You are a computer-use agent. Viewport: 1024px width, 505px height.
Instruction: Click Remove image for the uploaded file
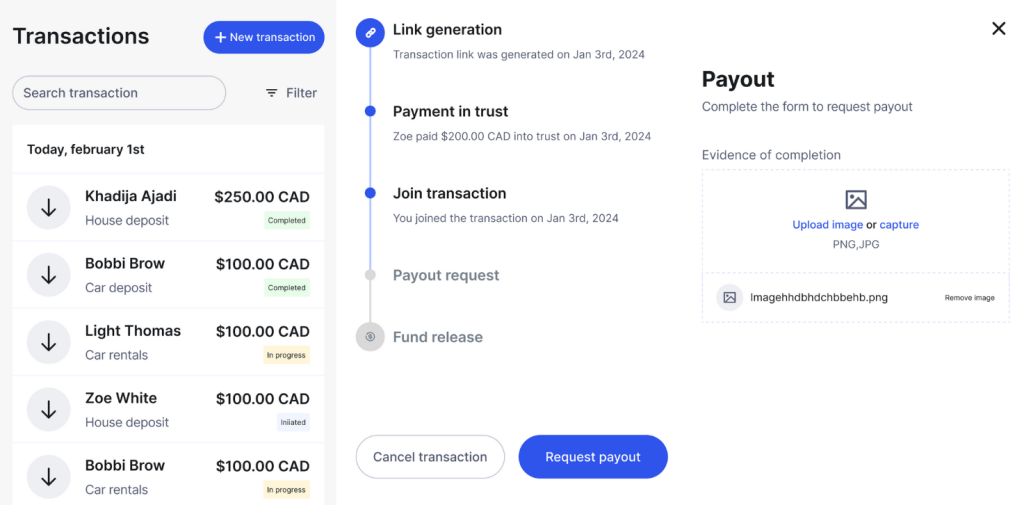[969, 298]
